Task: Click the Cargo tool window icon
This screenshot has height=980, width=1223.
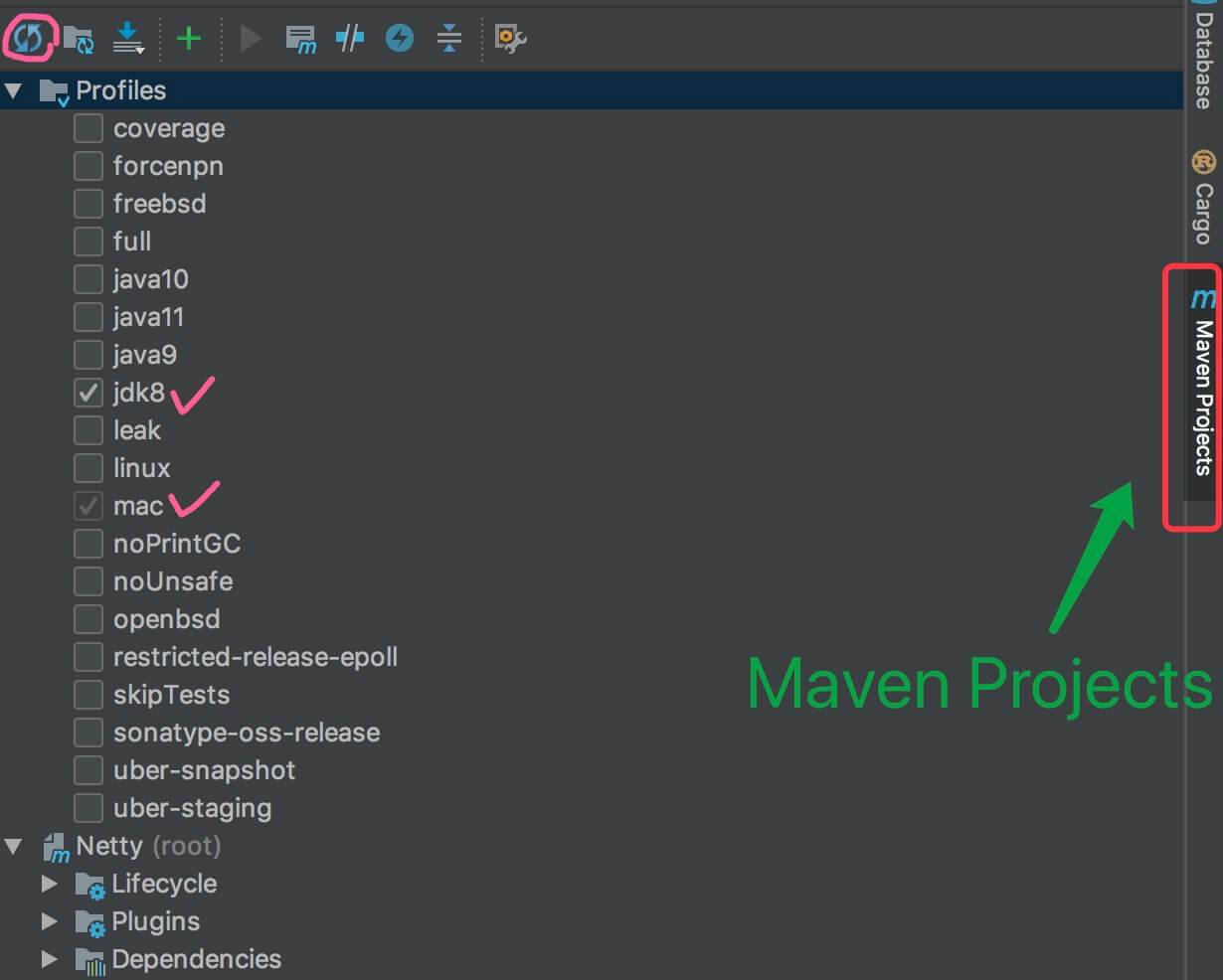Action: coord(1204,161)
